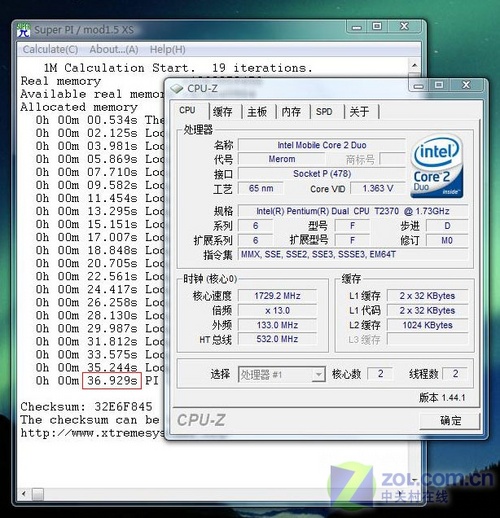This screenshot has height=518, width=500.
Task: Click the 版本 1.44.1 version label
Action: 442,398
